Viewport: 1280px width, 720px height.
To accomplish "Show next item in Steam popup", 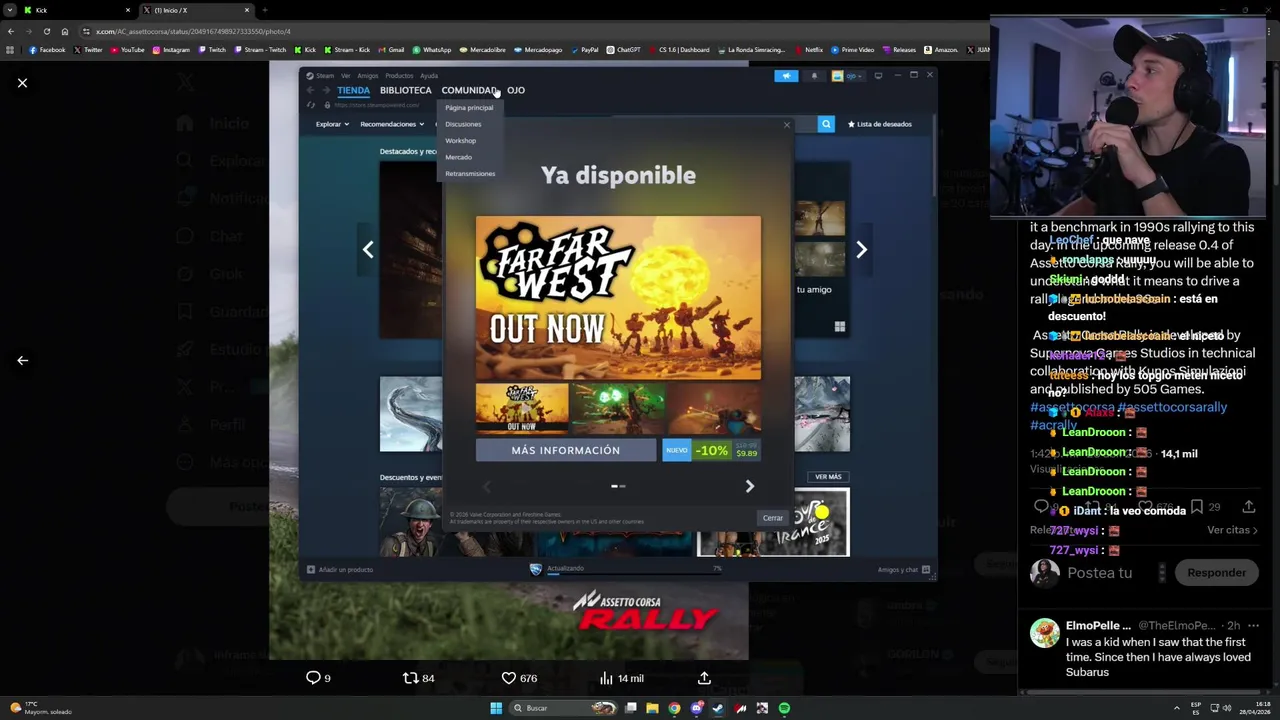I will 749,486.
